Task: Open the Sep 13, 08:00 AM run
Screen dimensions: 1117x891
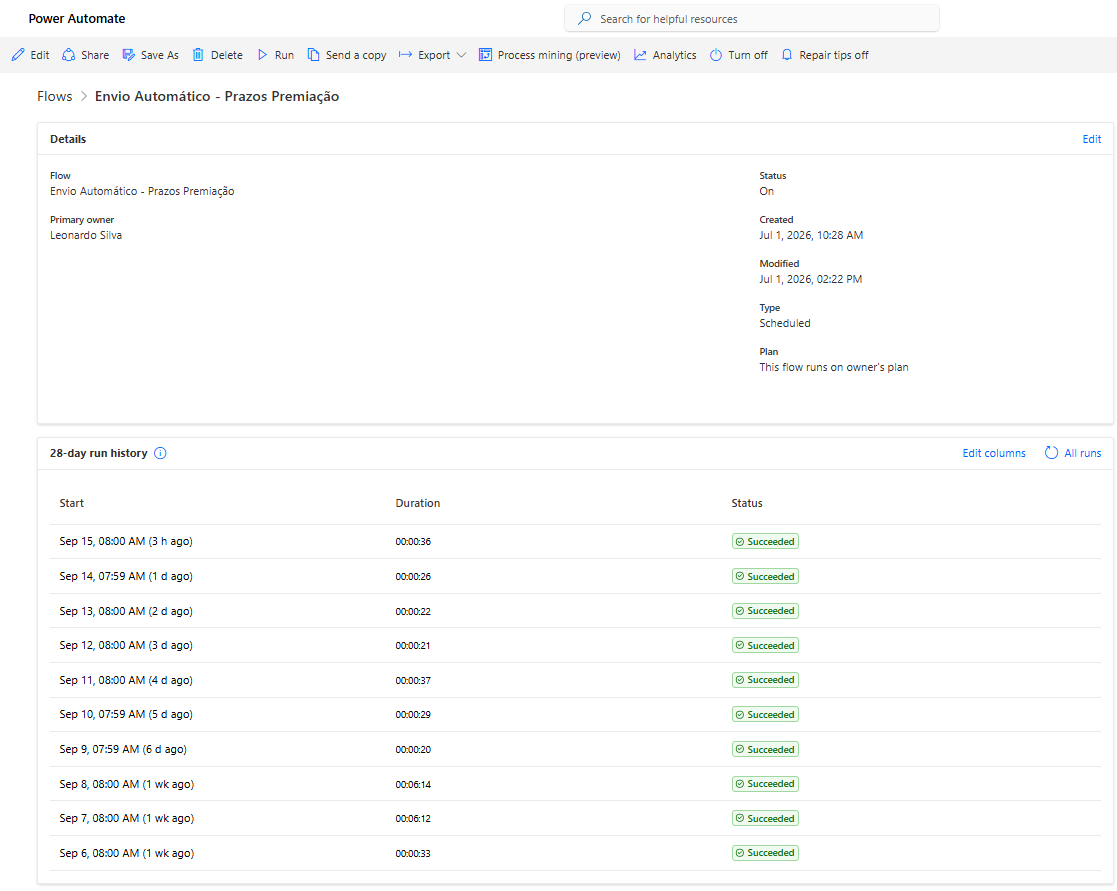Action: click(x=126, y=611)
